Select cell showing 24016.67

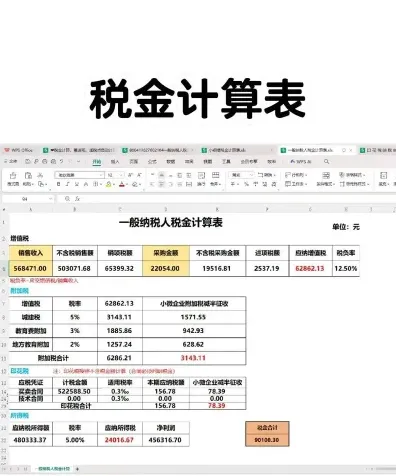click(120, 440)
